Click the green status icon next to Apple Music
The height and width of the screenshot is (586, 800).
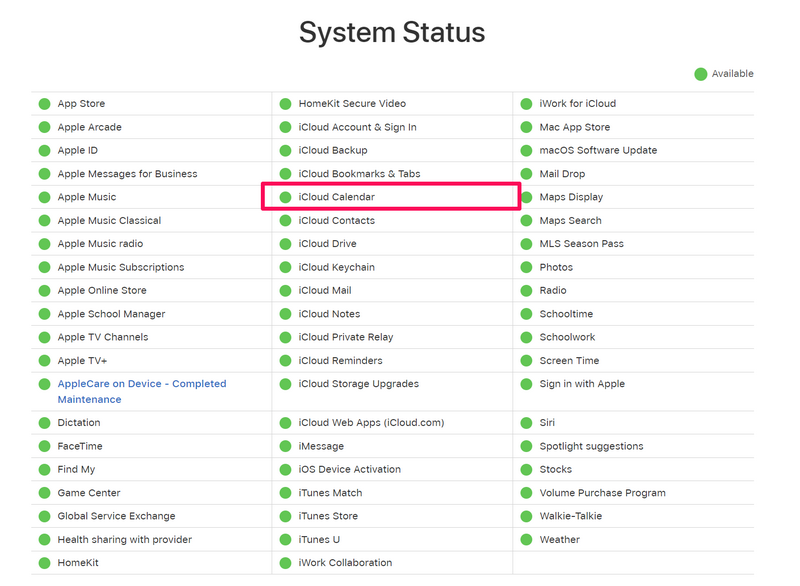tap(44, 197)
